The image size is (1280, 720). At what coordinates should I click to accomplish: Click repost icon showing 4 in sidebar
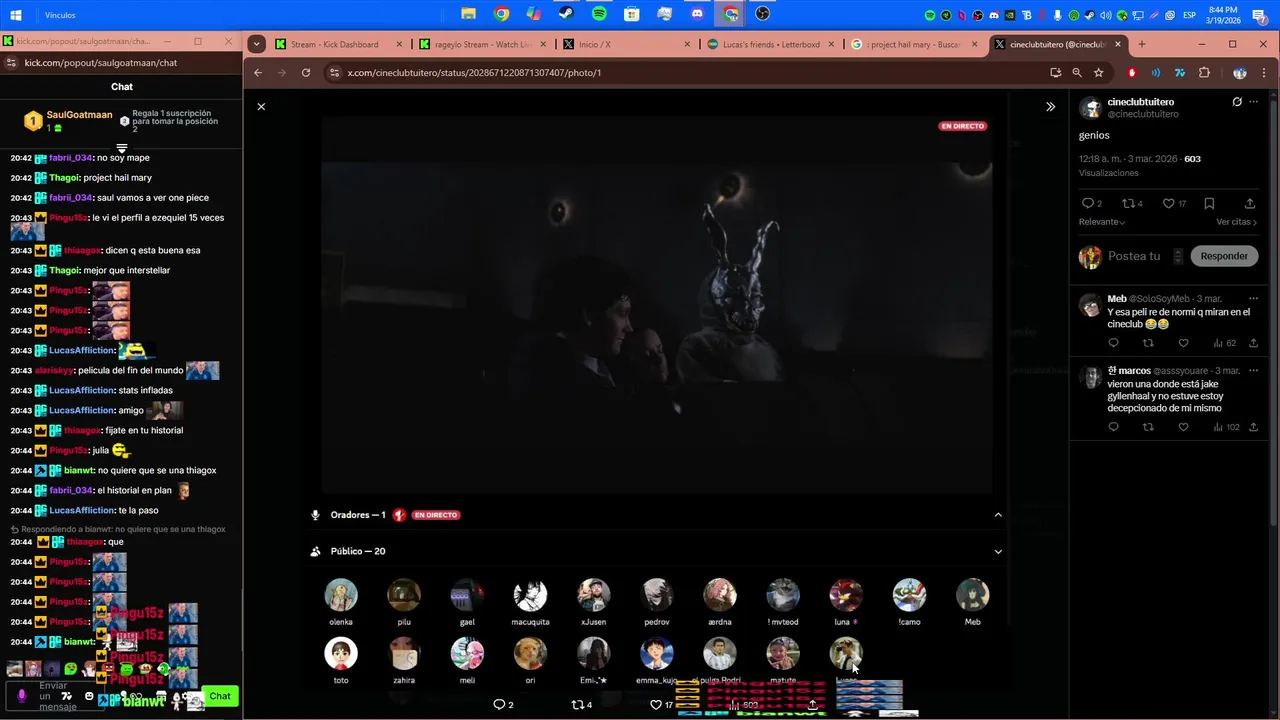point(1132,204)
